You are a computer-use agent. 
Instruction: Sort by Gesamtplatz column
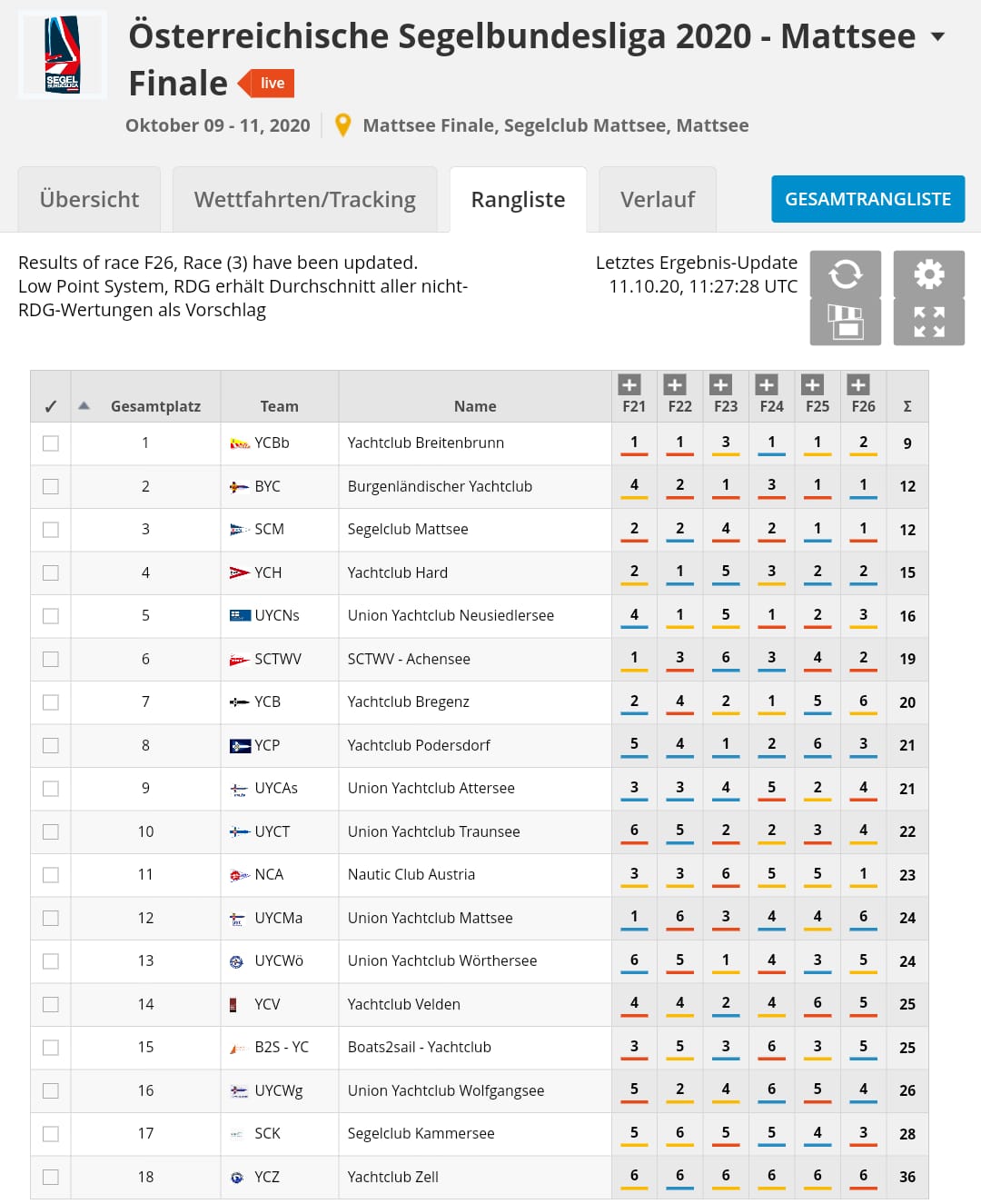(155, 406)
